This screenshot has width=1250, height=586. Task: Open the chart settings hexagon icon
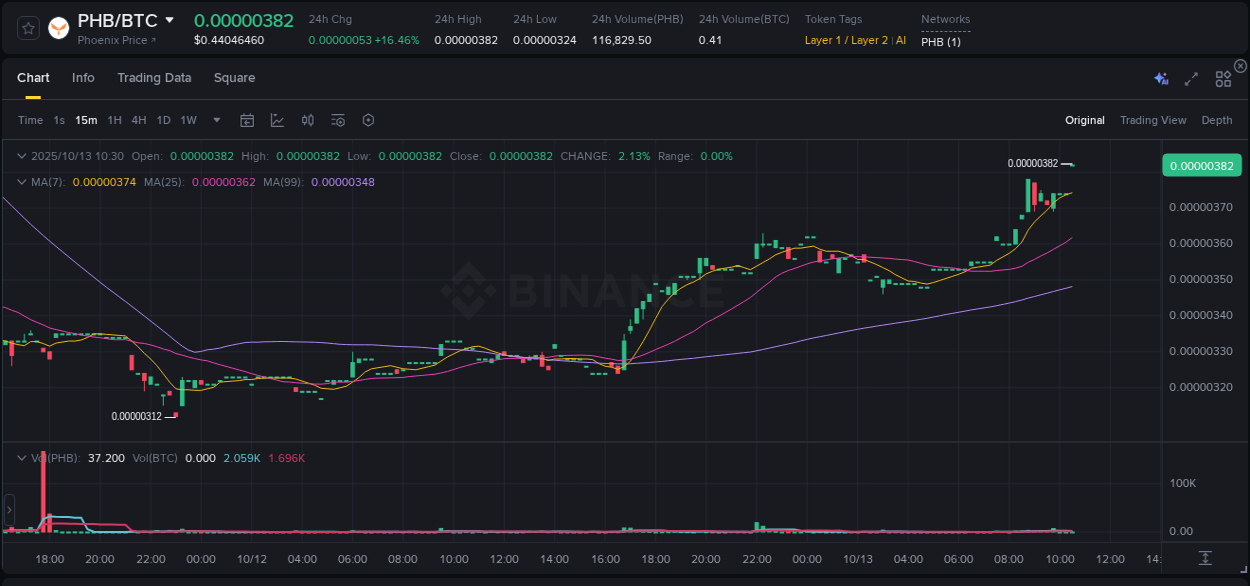click(x=368, y=120)
